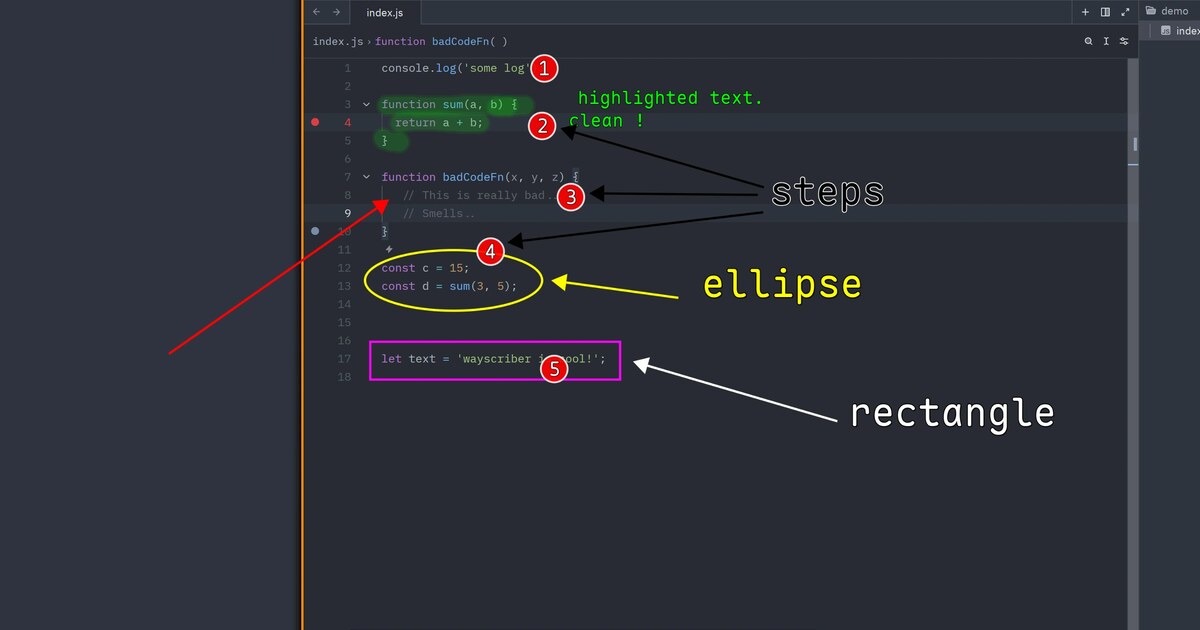Open buffer search magnifier icon
Screen dimensions: 1200x630
(x=1089, y=41)
